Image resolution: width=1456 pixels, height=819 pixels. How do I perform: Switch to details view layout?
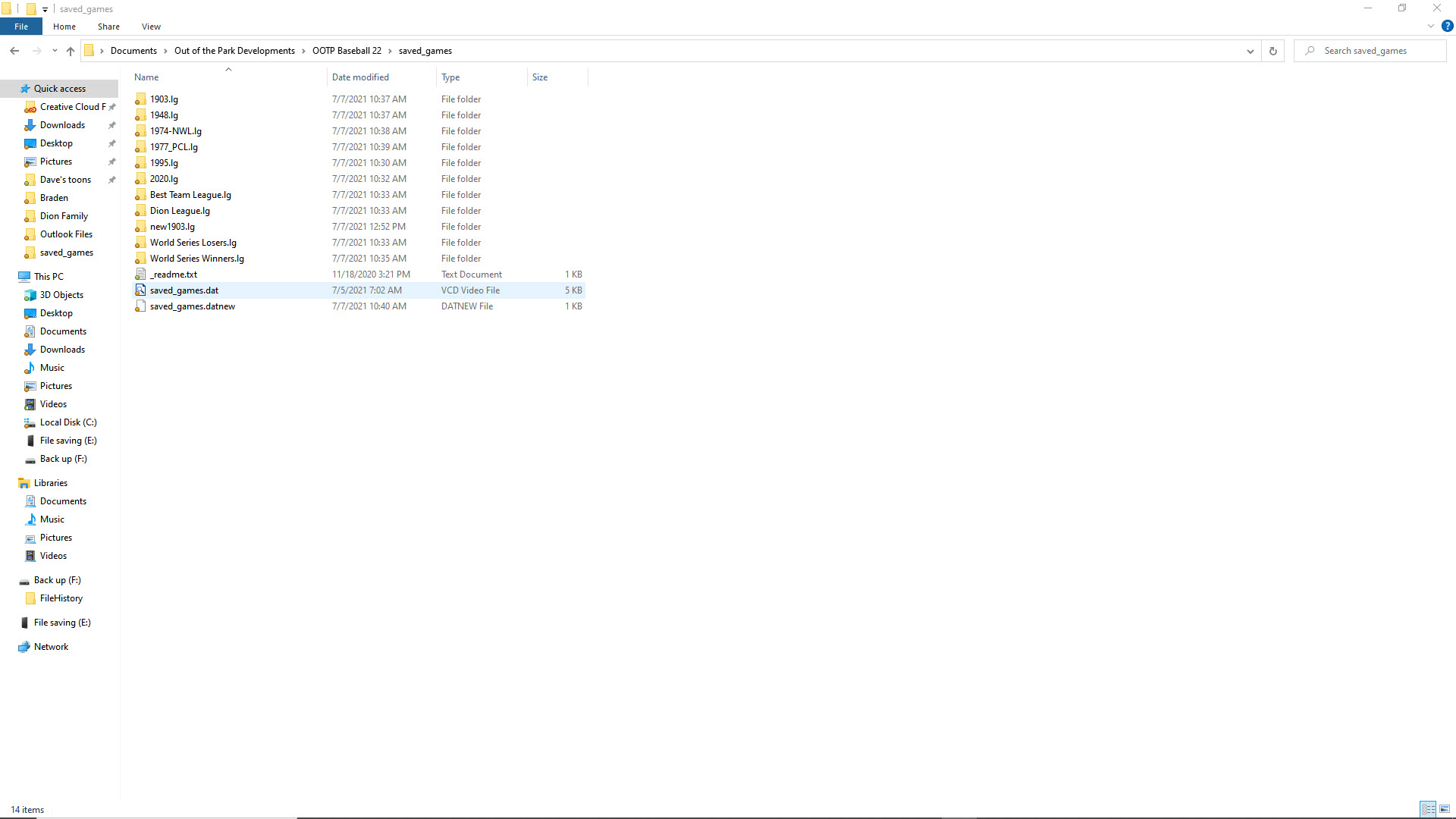(1428, 809)
